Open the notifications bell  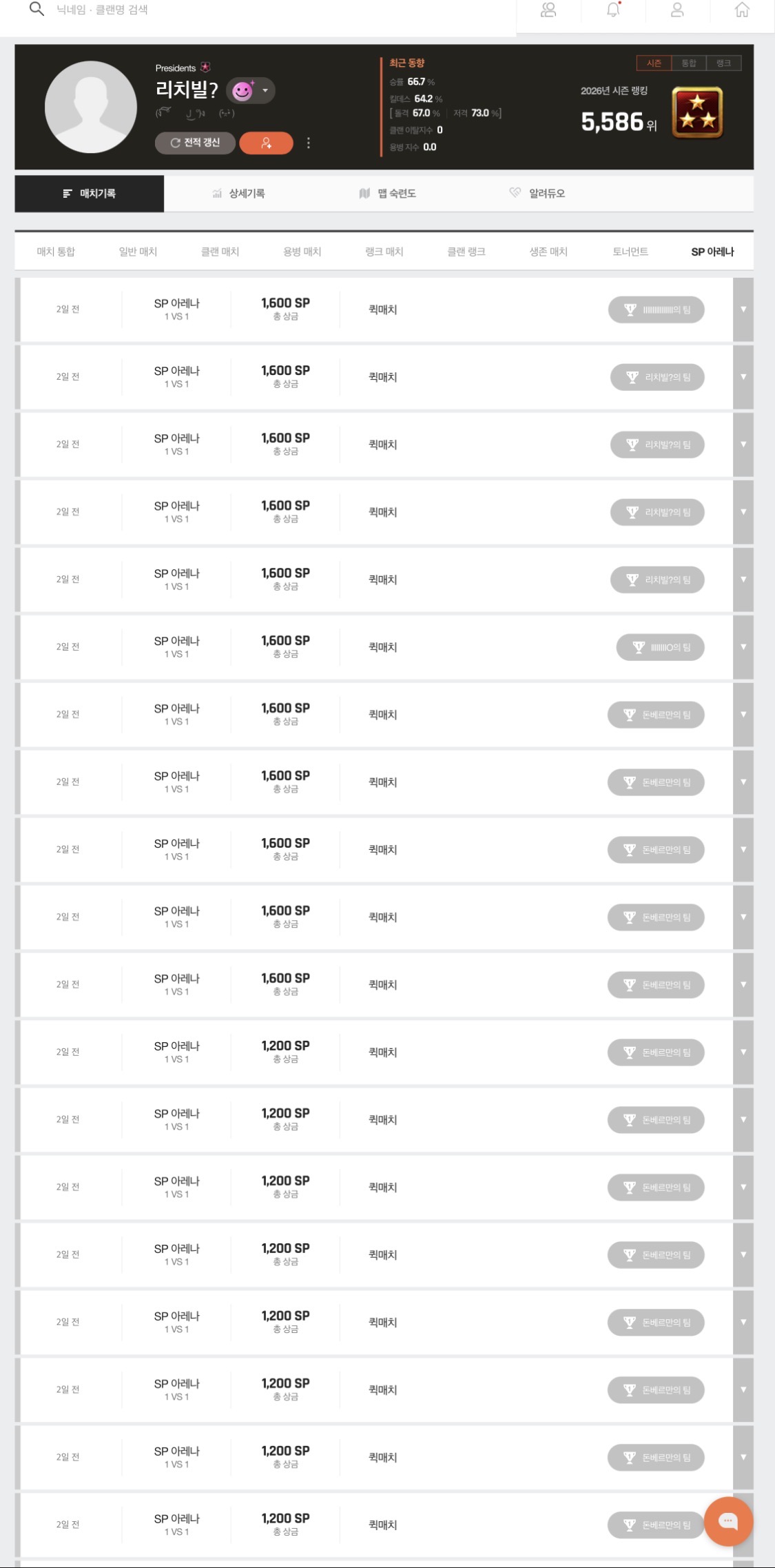tap(613, 10)
